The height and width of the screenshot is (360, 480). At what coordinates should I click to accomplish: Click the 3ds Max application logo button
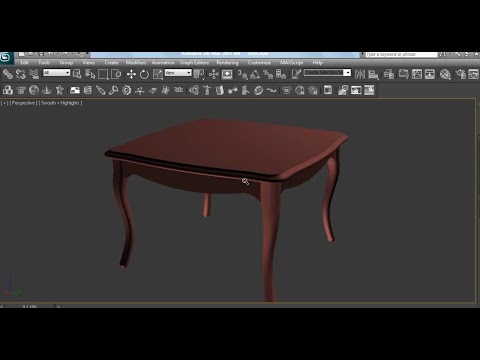tap(6, 58)
